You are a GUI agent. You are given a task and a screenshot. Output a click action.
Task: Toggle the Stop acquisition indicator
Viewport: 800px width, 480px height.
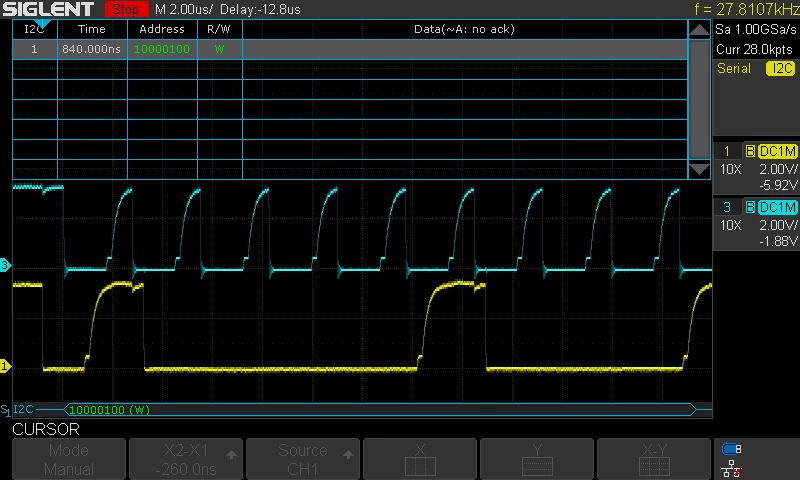tap(126, 9)
